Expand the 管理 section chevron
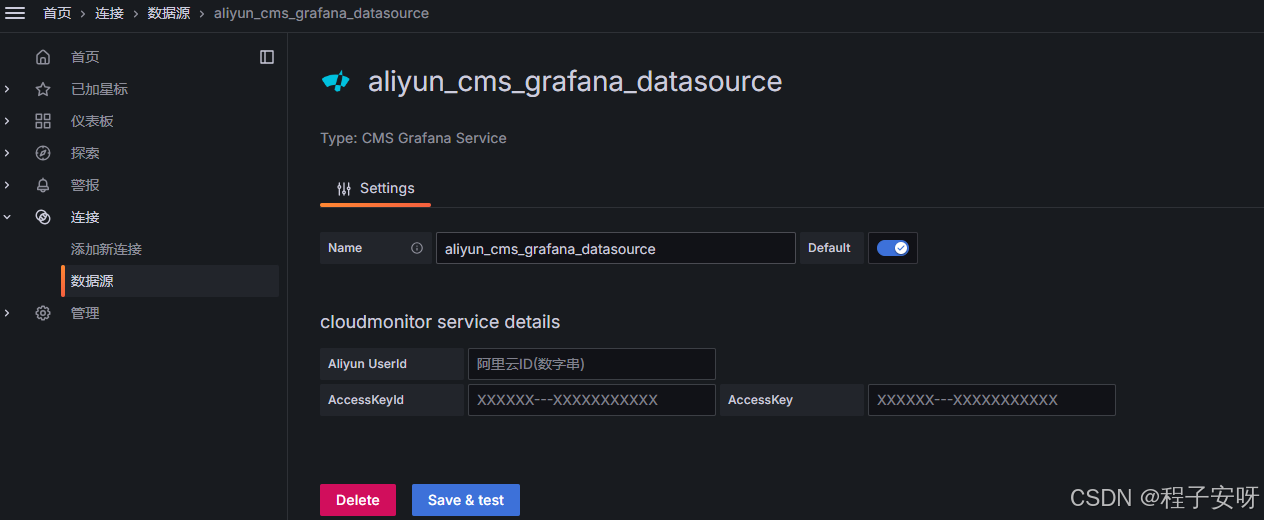This screenshot has height=520, width=1264. [x=8, y=313]
